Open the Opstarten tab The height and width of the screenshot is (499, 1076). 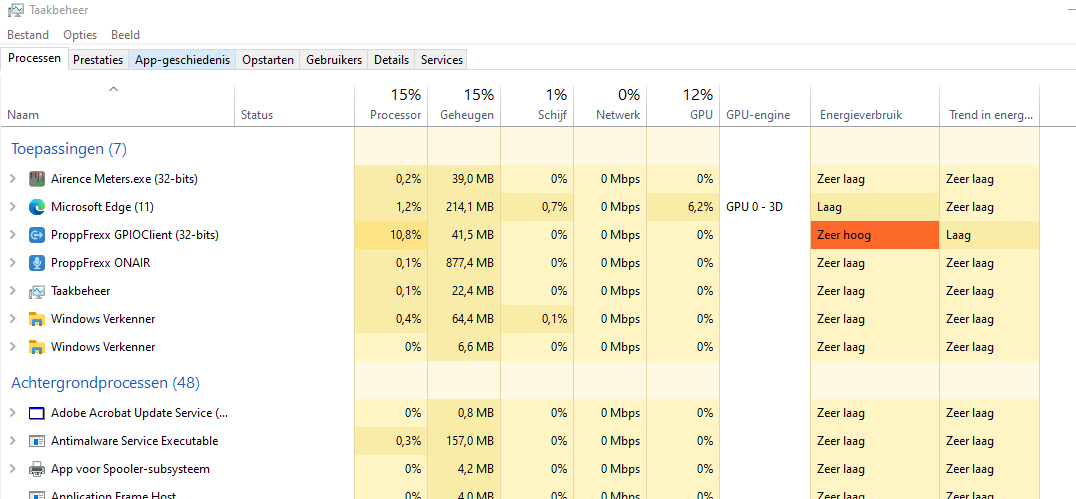pos(268,60)
